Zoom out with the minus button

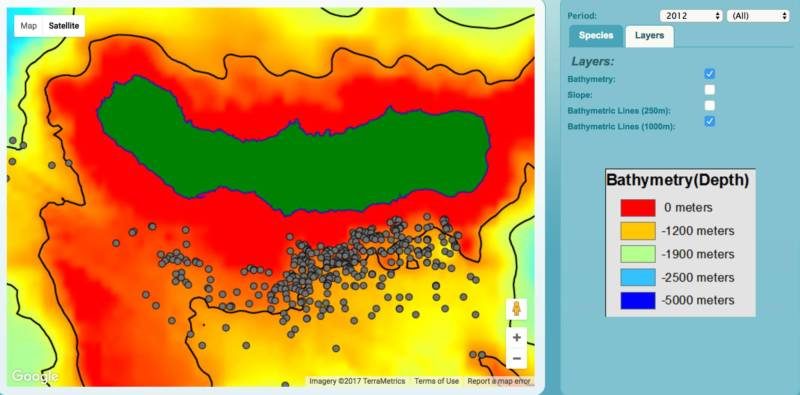click(516, 358)
